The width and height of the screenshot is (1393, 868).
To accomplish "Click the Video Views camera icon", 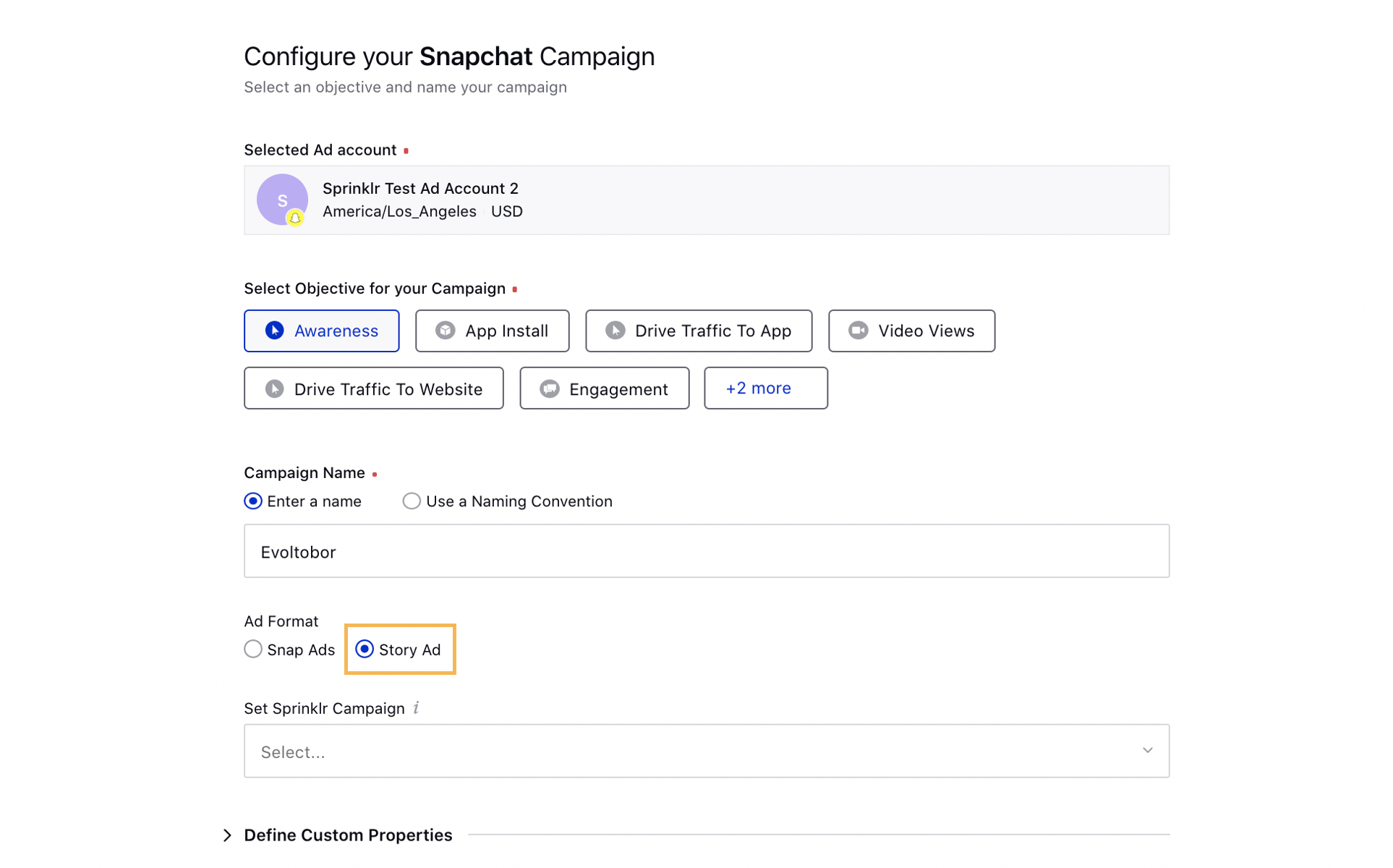I will coord(858,331).
